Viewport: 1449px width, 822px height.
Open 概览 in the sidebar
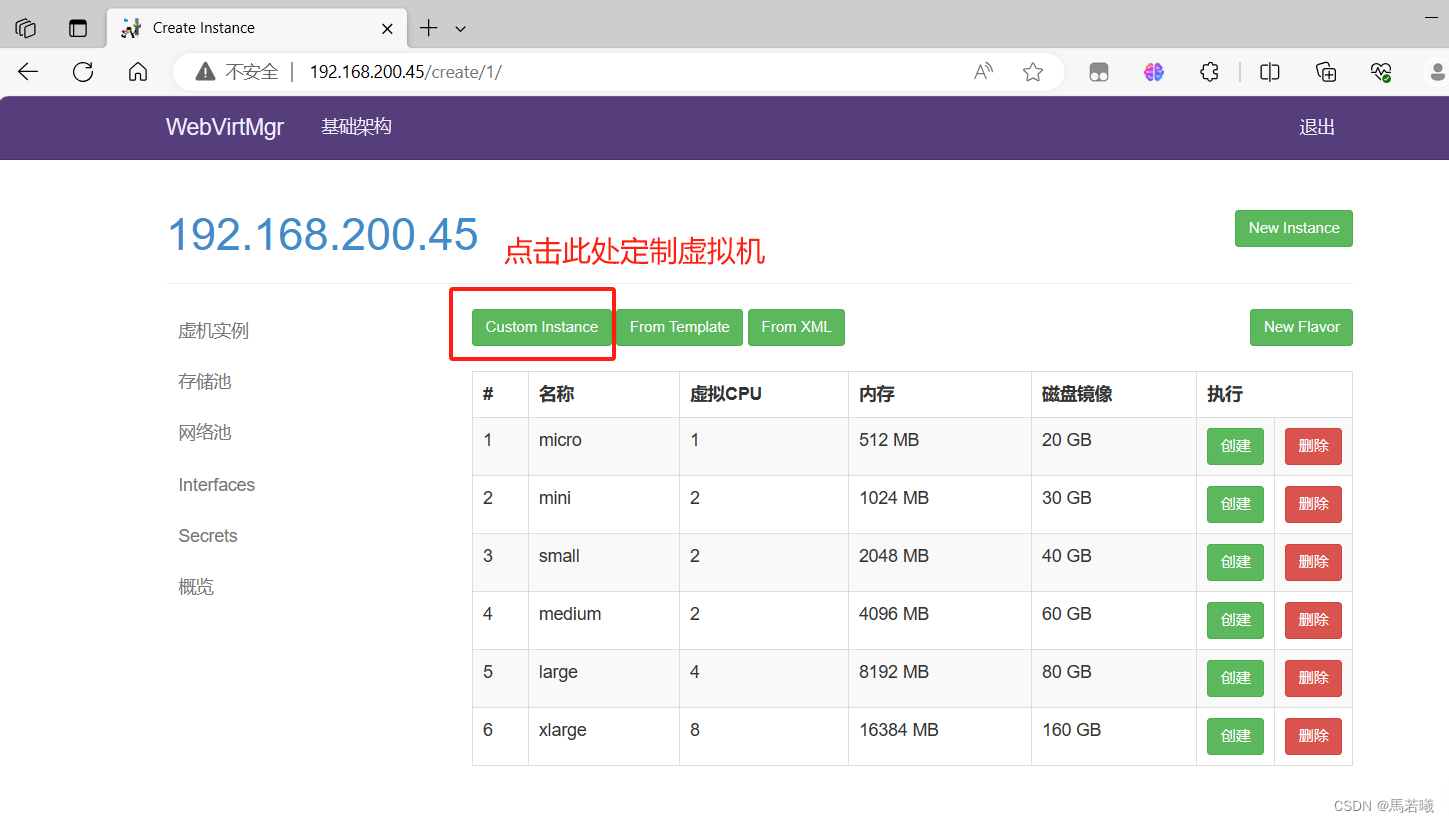pyautogui.click(x=196, y=587)
